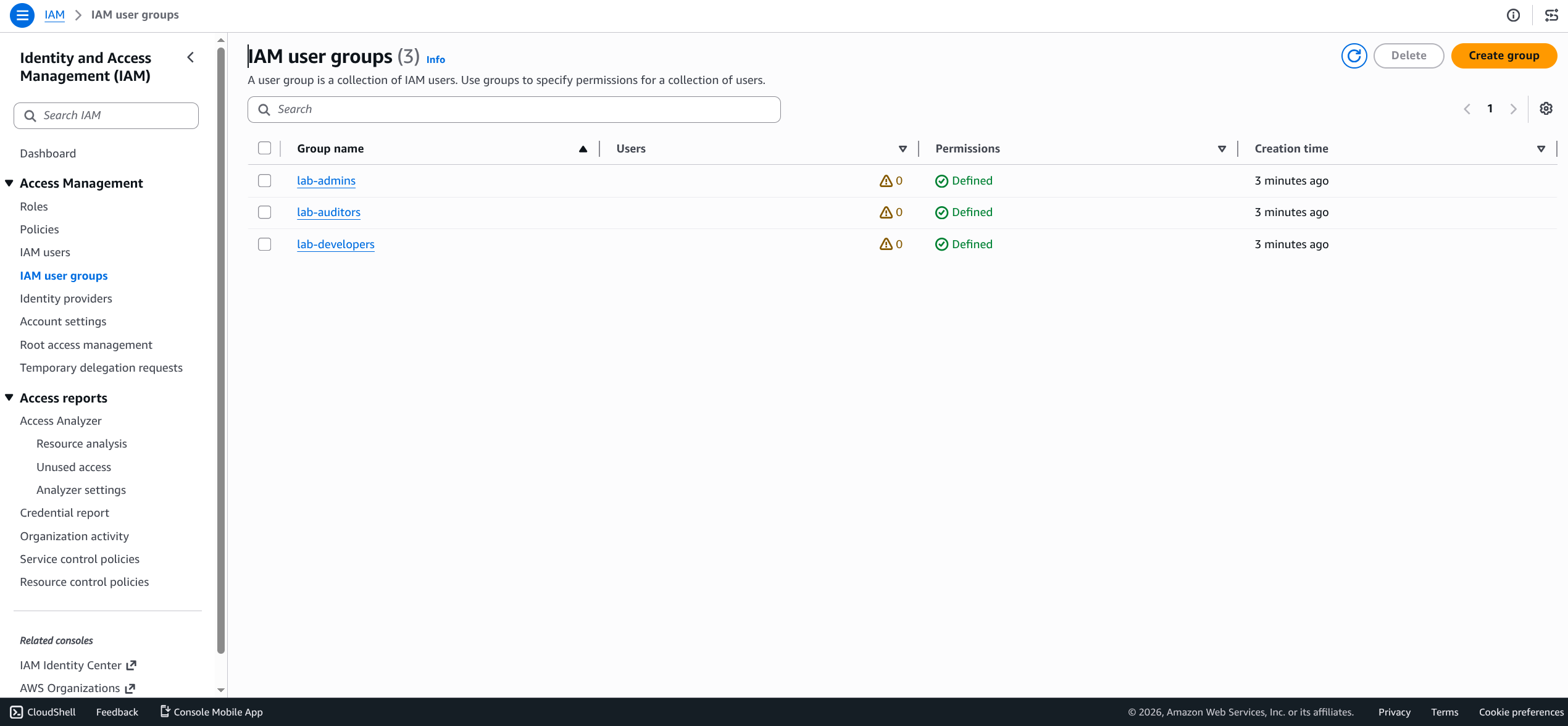
Task: Go to next page arrow
Action: 1513,109
